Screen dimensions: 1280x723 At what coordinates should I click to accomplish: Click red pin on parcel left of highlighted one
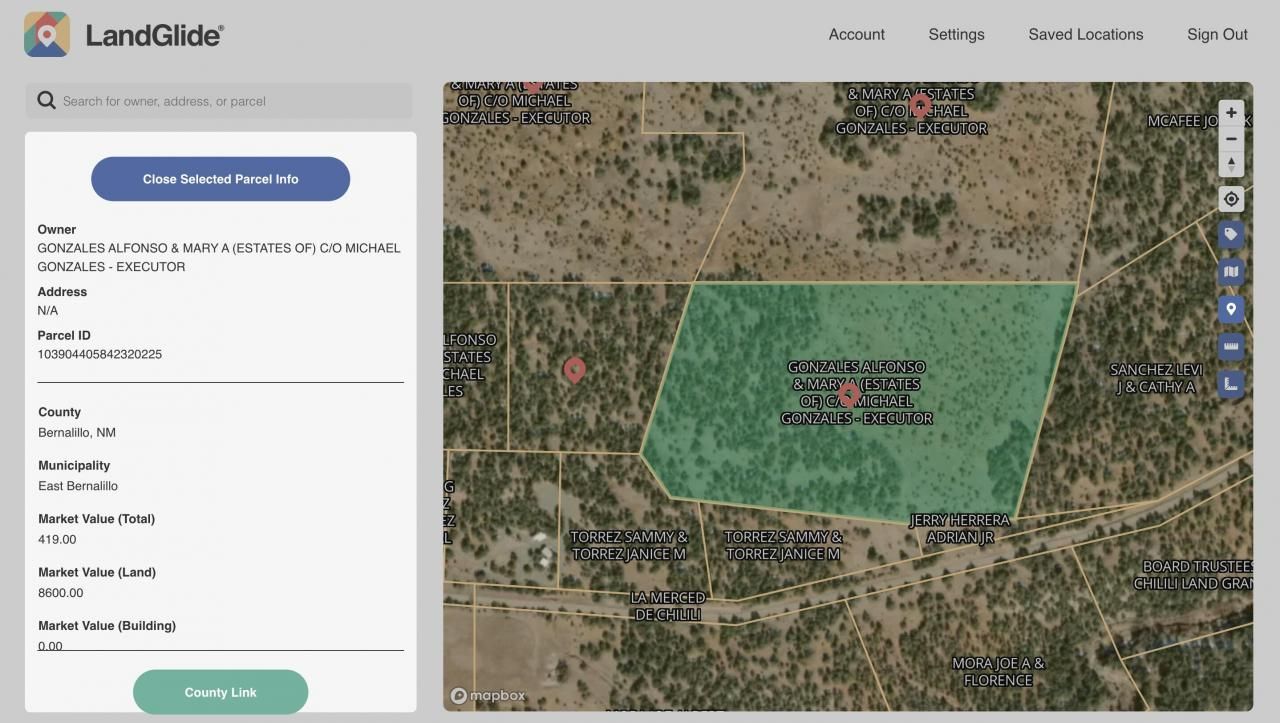coord(574,371)
